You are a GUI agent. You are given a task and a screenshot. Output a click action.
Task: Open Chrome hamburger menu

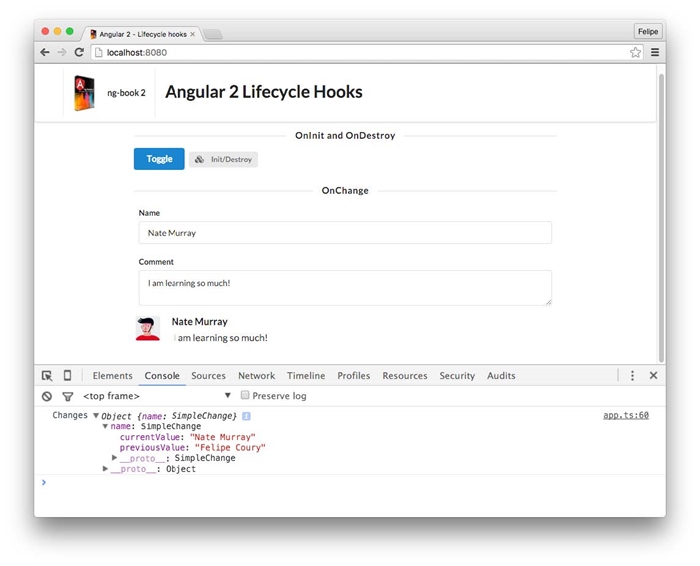(655, 52)
